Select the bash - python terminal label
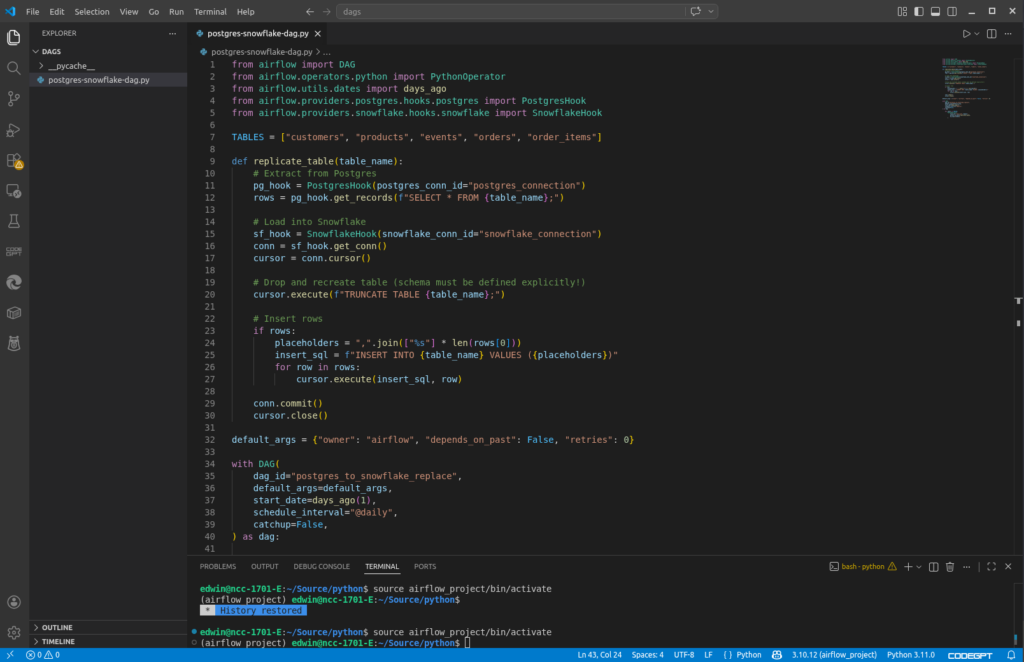Screen dimensions: 1024x662 point(862,567)
